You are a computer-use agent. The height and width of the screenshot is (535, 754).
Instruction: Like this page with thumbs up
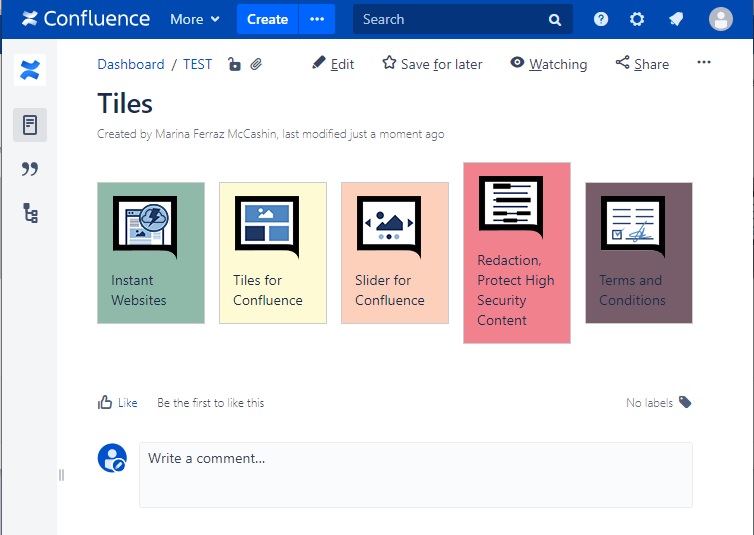(x=117, y=403)
